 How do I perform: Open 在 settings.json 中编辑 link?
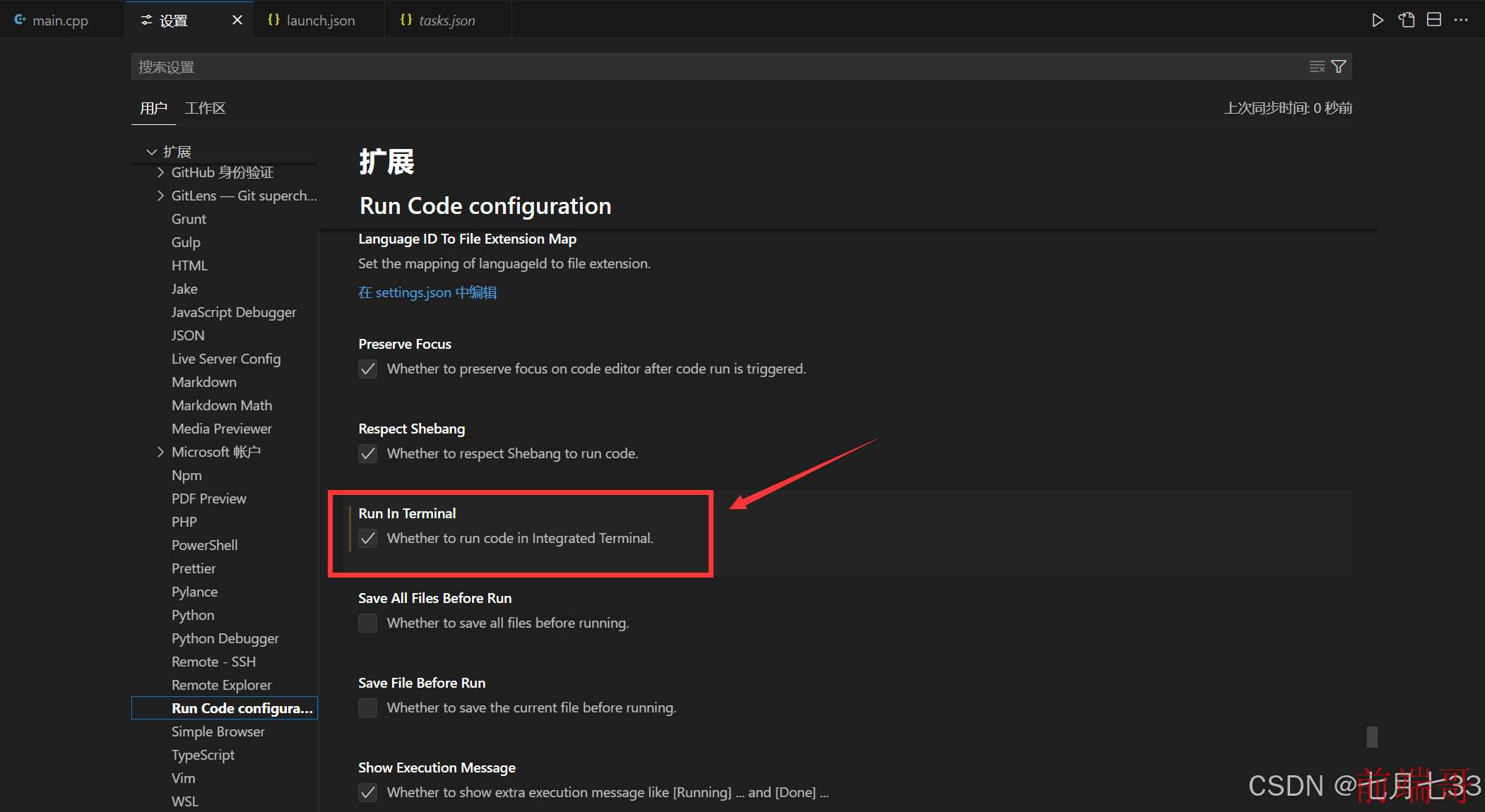[427, 292]
